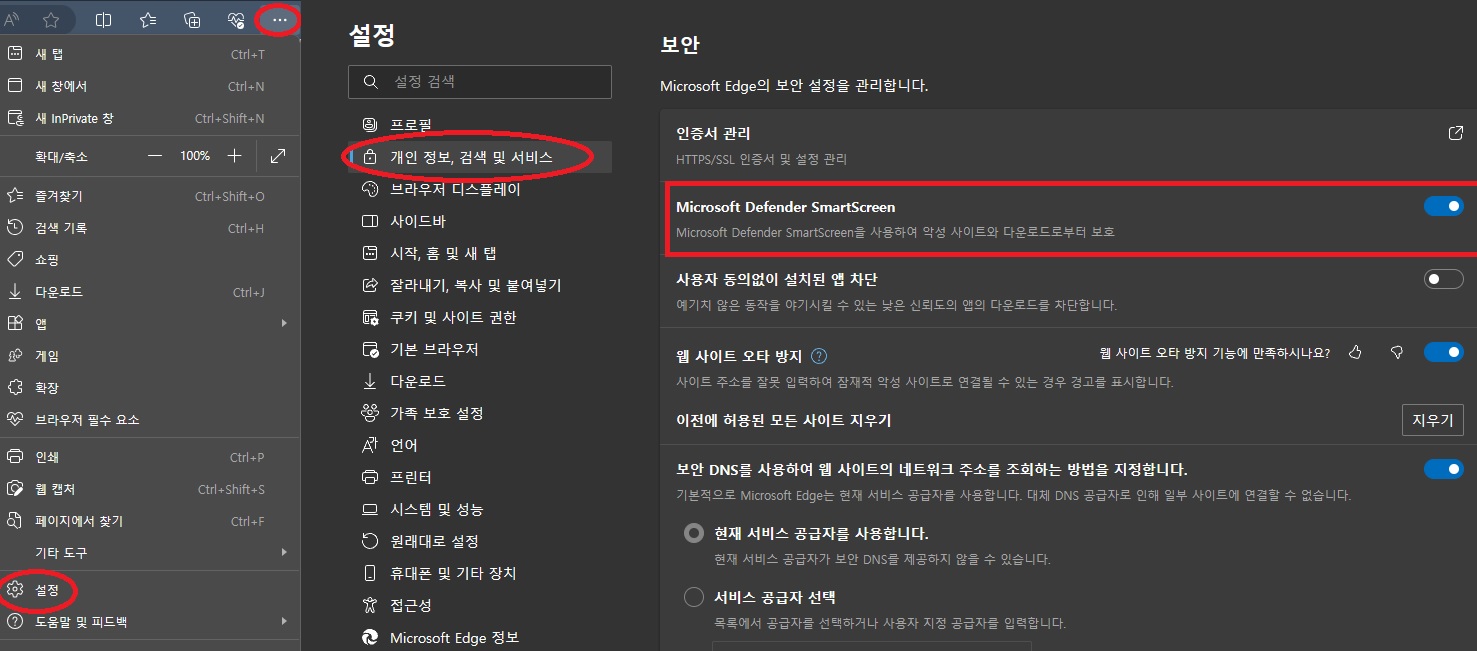1477x651 pixels.
Task: Open 인증서 관리 external link icon
Action: coord(1456,133)
